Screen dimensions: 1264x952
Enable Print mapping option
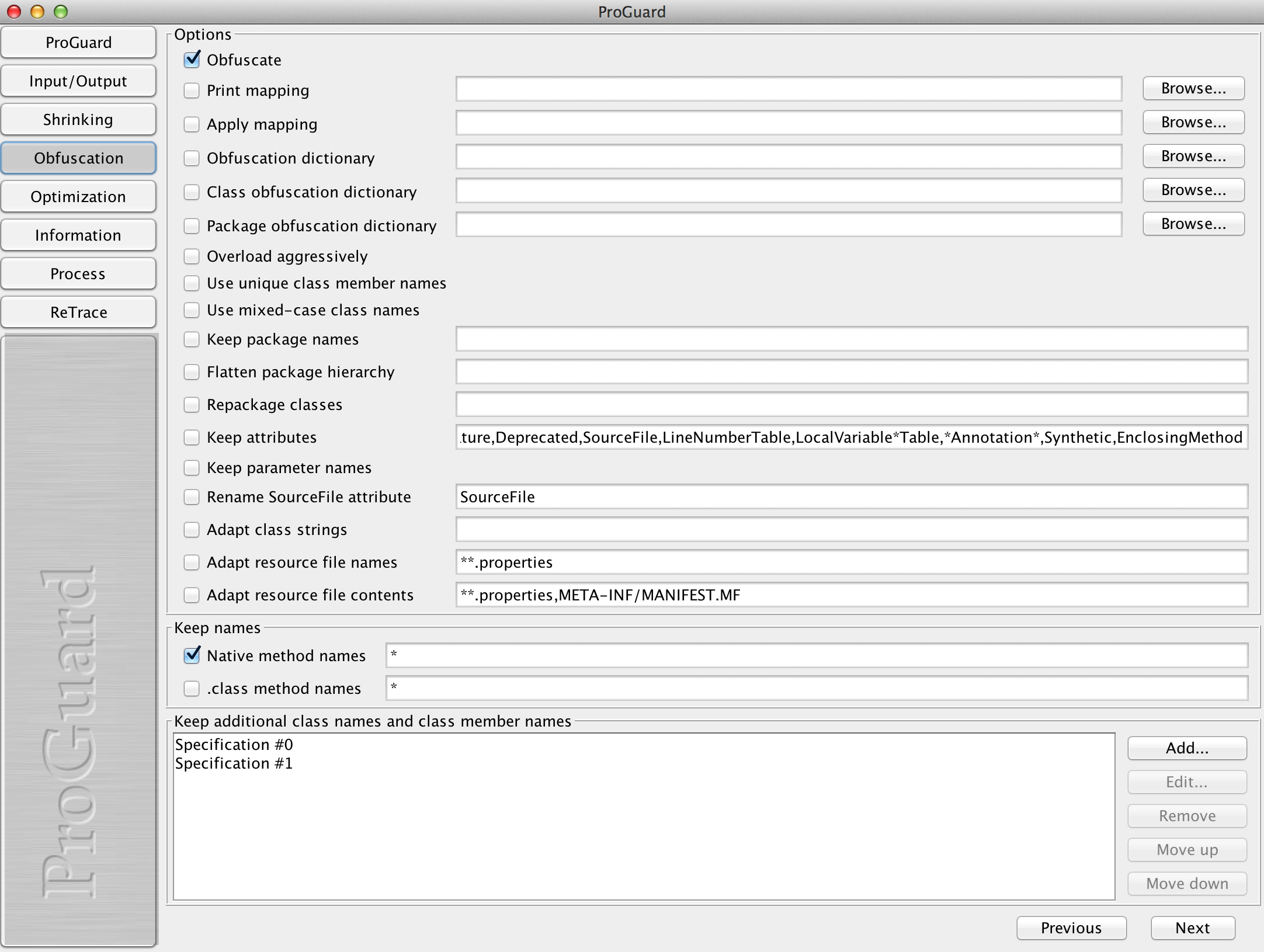tap(192, 91)
